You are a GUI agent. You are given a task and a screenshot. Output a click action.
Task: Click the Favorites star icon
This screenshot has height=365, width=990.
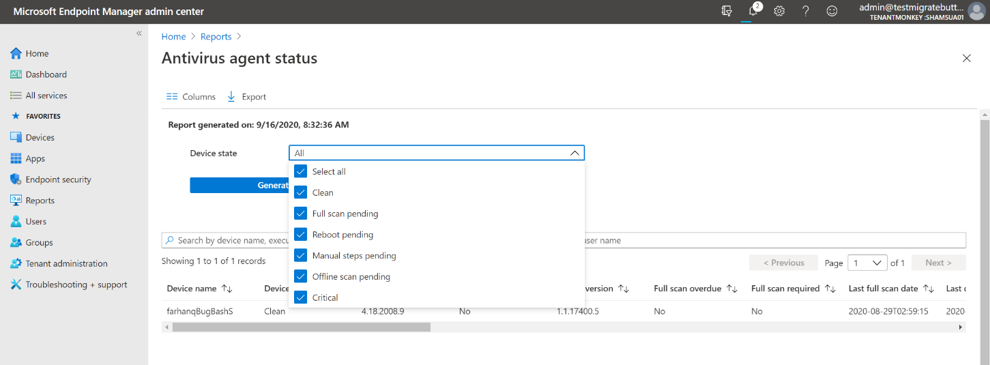point(16,116)
